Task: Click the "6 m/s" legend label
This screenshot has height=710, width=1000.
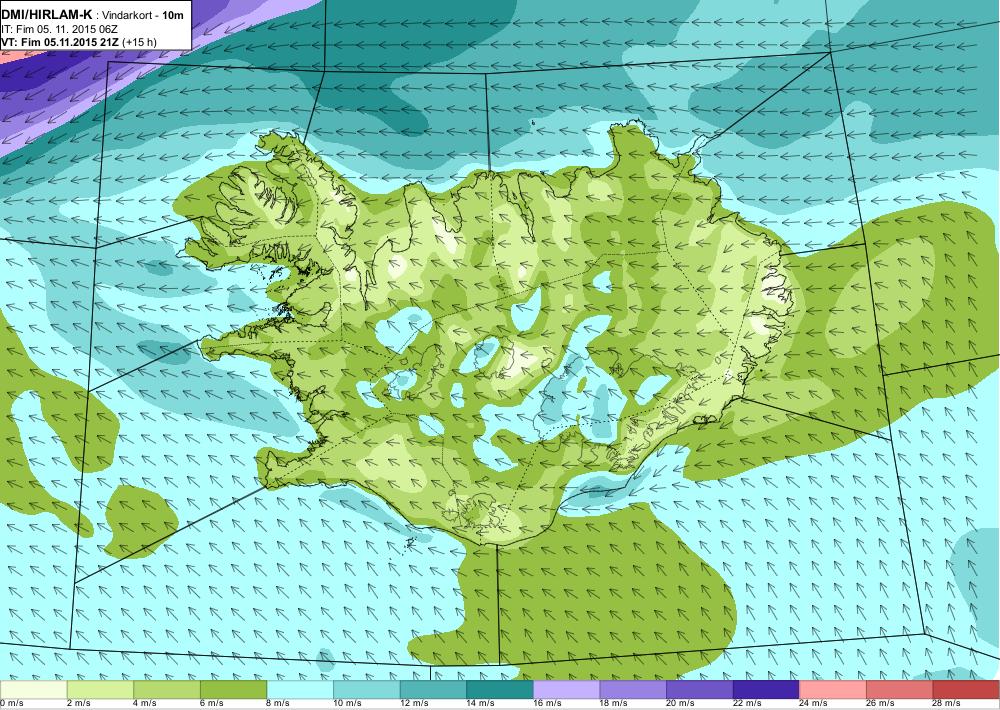Action: point(212,703)
